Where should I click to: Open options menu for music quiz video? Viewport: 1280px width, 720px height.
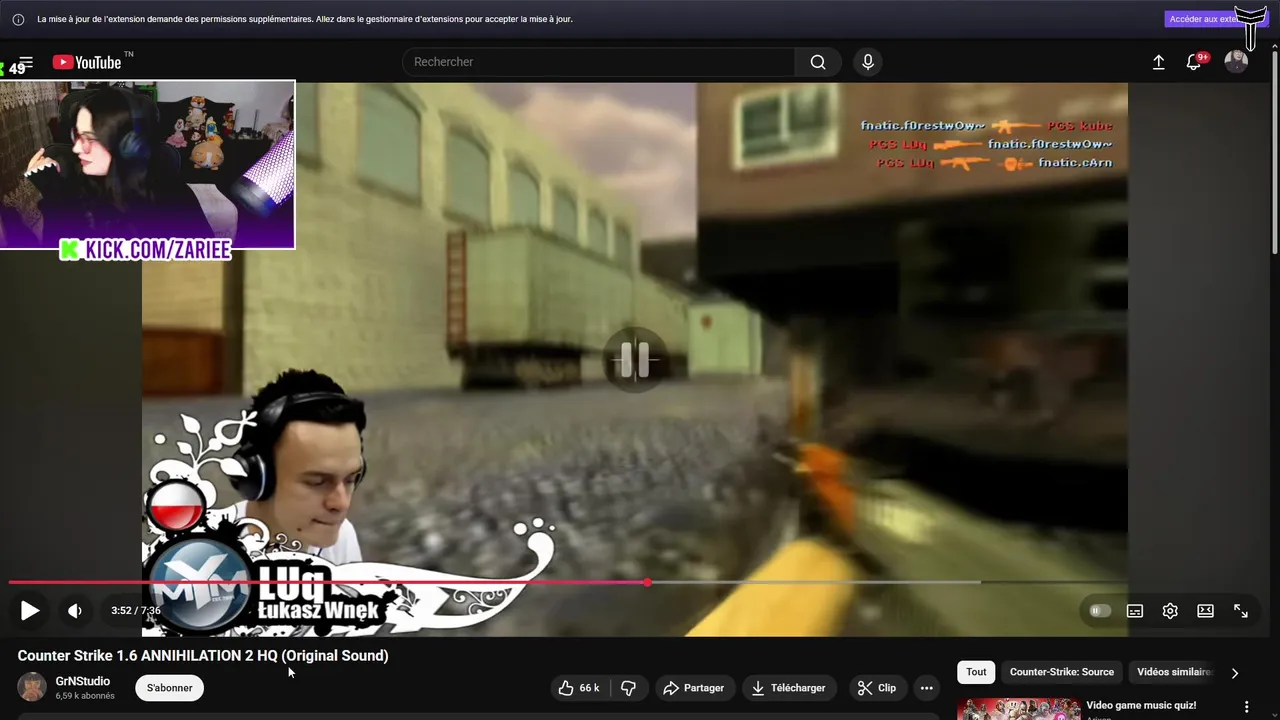(x=1247, y=706)
